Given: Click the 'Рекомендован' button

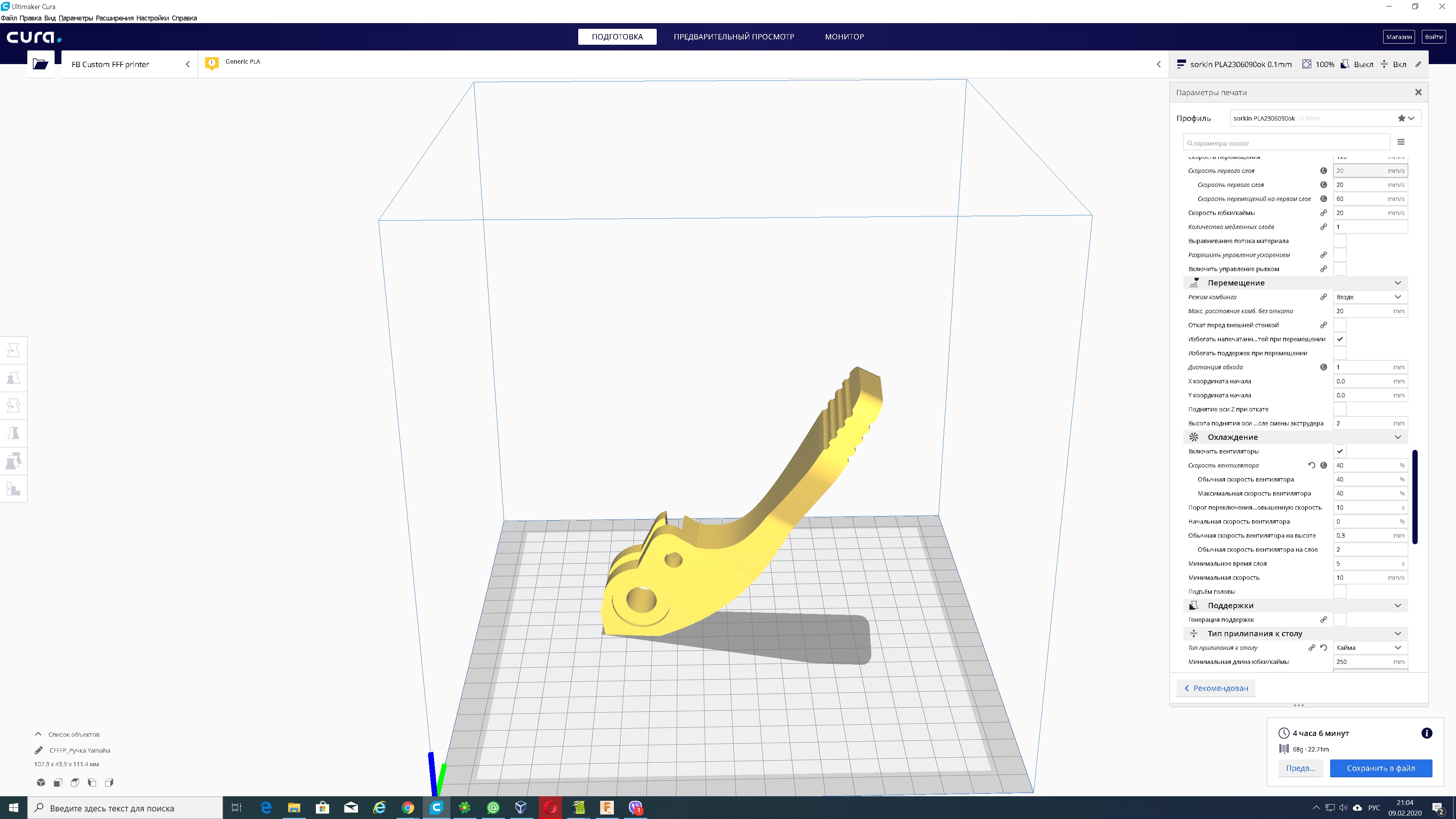Looking at the screenshot, I should [1216, 688].
